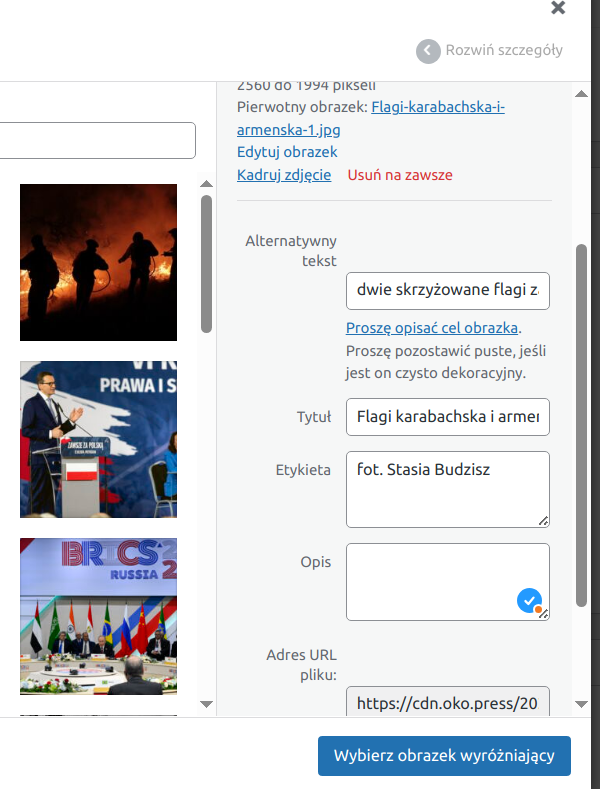
Task: Open 'Proszę opisać cel obrazka' help link
Action: pyautogui.click(x=432, y=328)
